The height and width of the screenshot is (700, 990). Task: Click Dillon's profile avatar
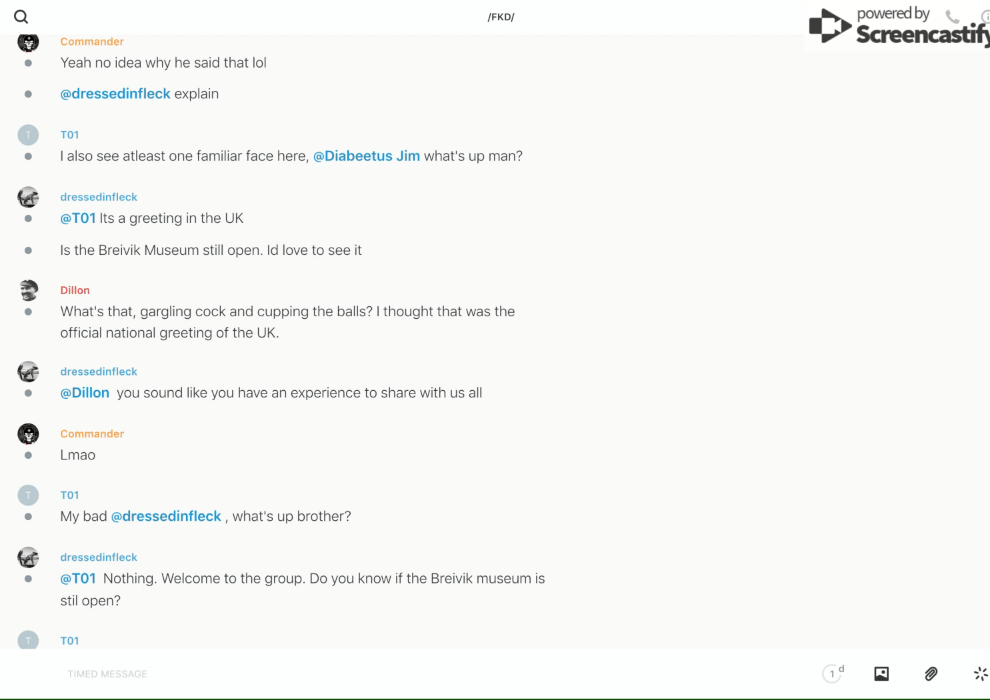28,291
